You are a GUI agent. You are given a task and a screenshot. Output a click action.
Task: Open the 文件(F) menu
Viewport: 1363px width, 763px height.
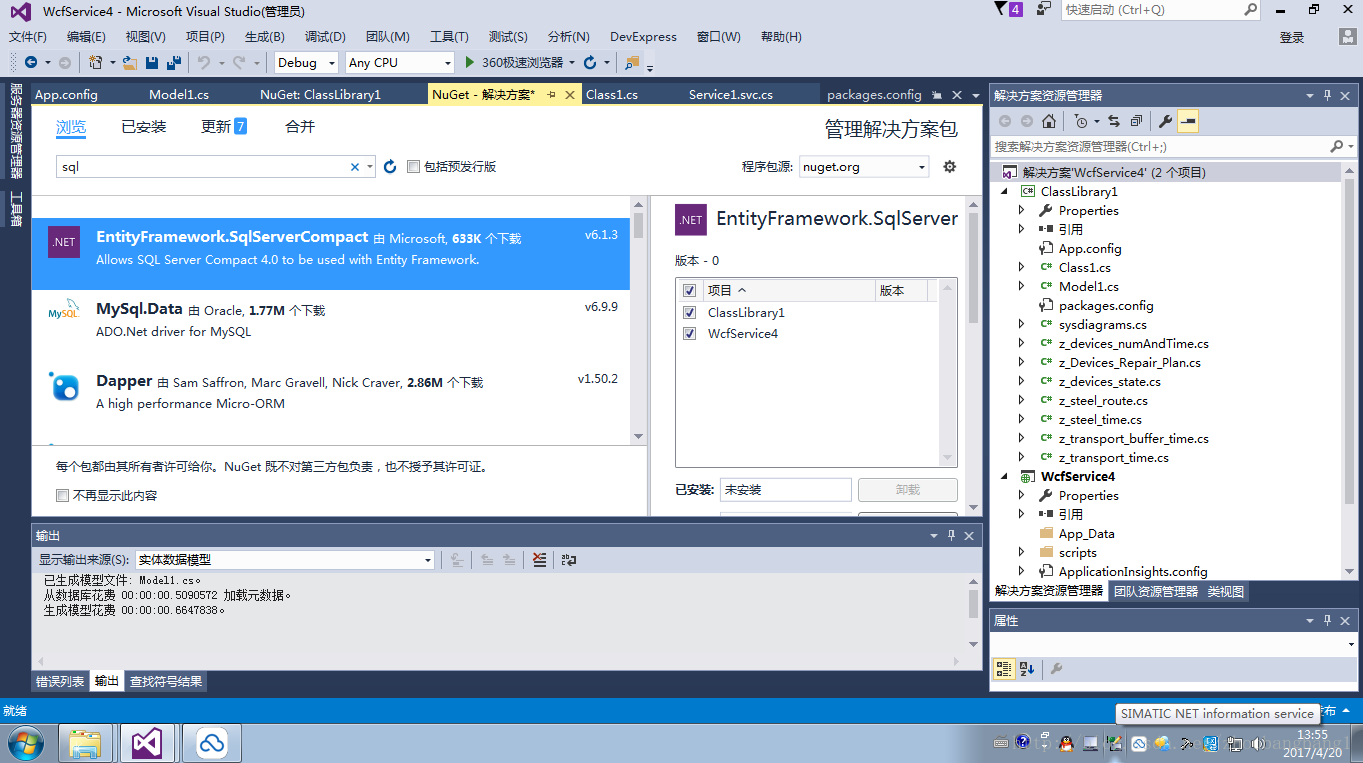pos(28,37)
